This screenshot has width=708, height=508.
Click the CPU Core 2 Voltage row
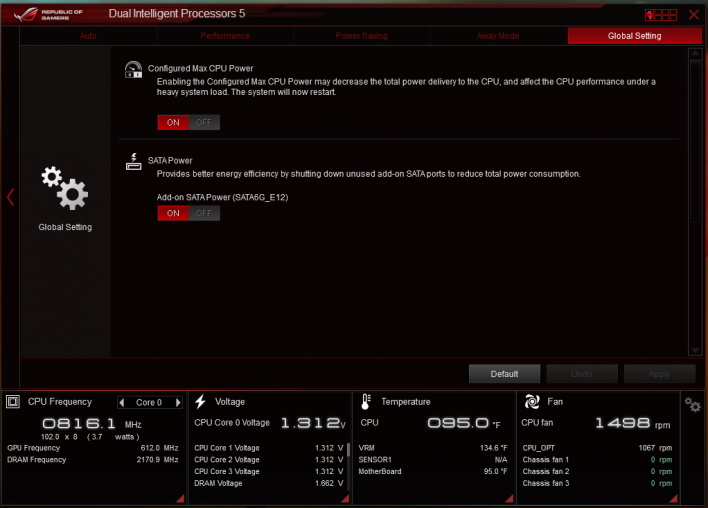(x=269, y=460)
